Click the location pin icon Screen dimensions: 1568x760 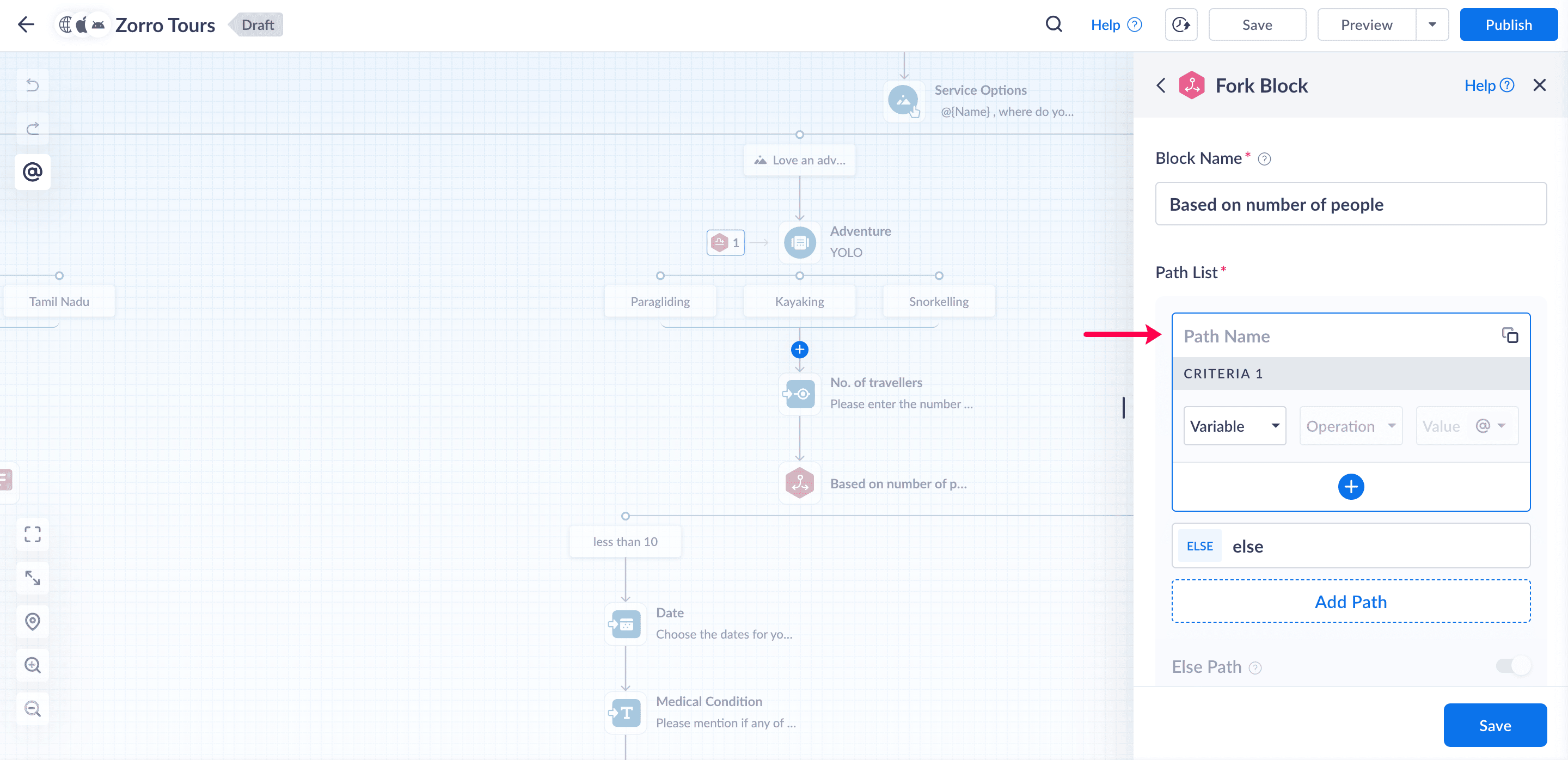(x=33, y=621)
